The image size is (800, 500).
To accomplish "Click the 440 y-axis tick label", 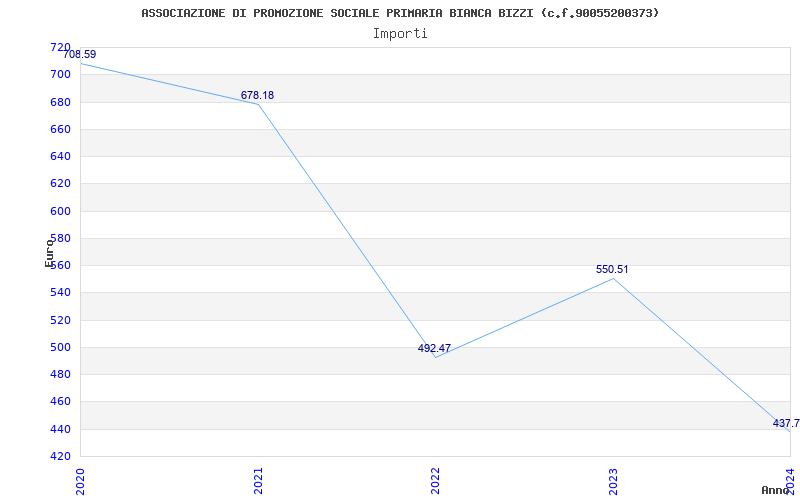I will tap(61, 429).
